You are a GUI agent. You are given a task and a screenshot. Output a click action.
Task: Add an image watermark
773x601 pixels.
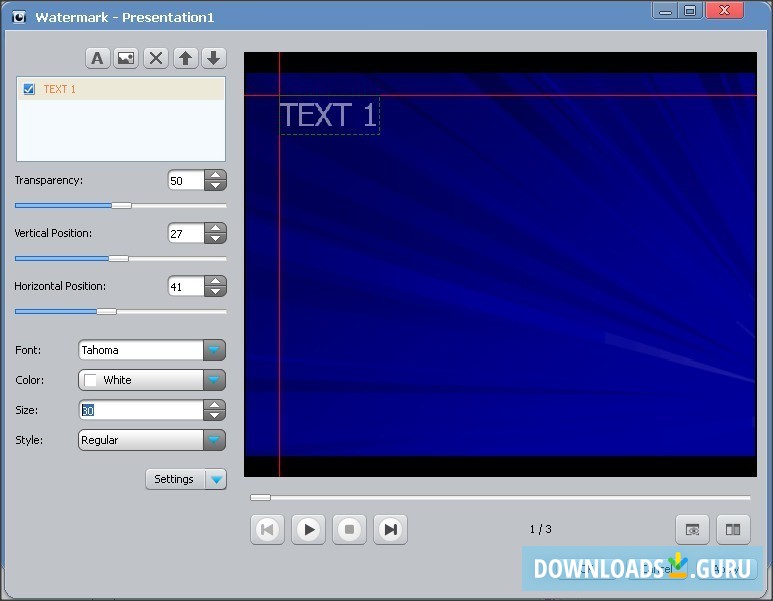click(126, 58)
